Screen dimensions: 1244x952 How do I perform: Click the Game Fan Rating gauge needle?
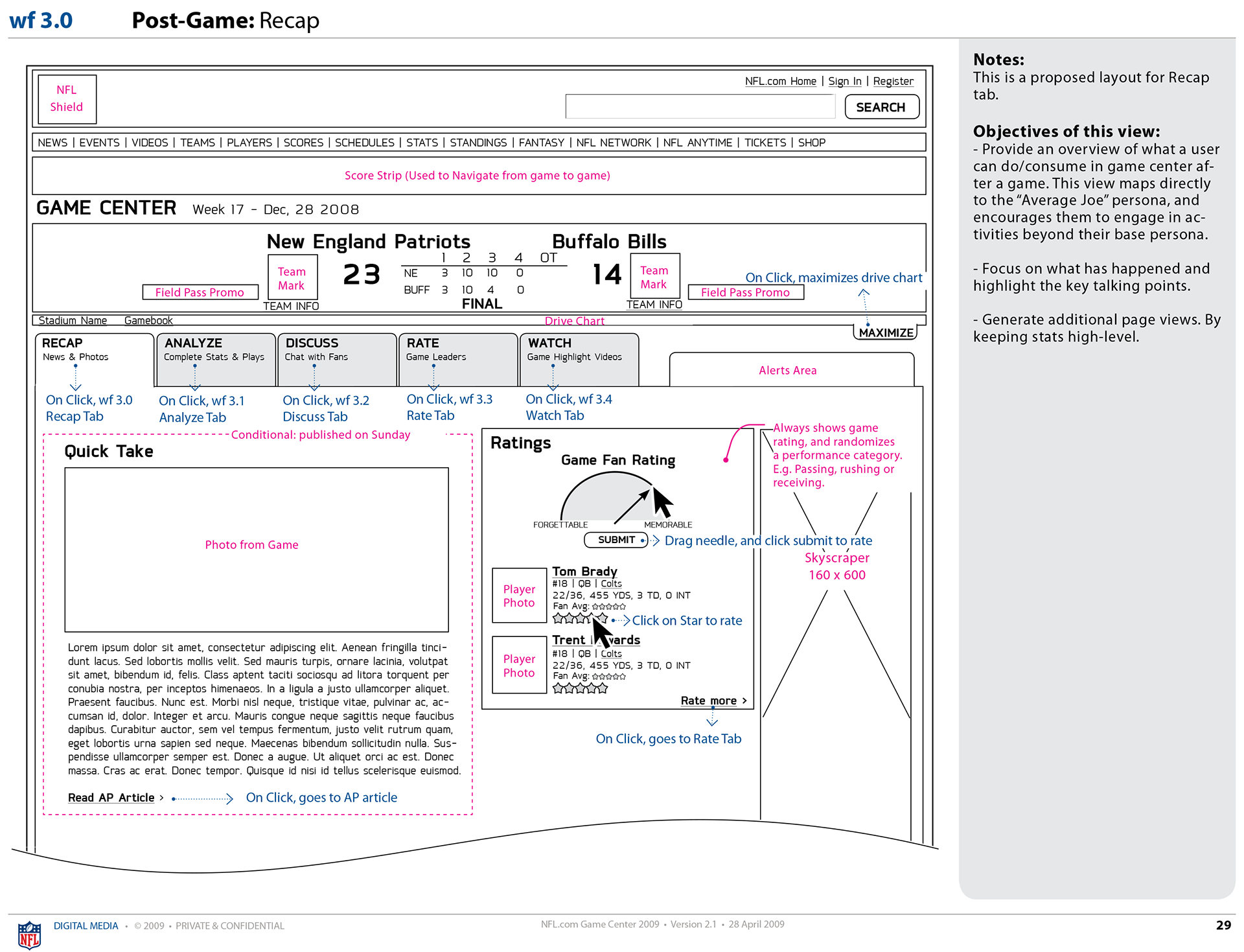click(x=631, y=507)
